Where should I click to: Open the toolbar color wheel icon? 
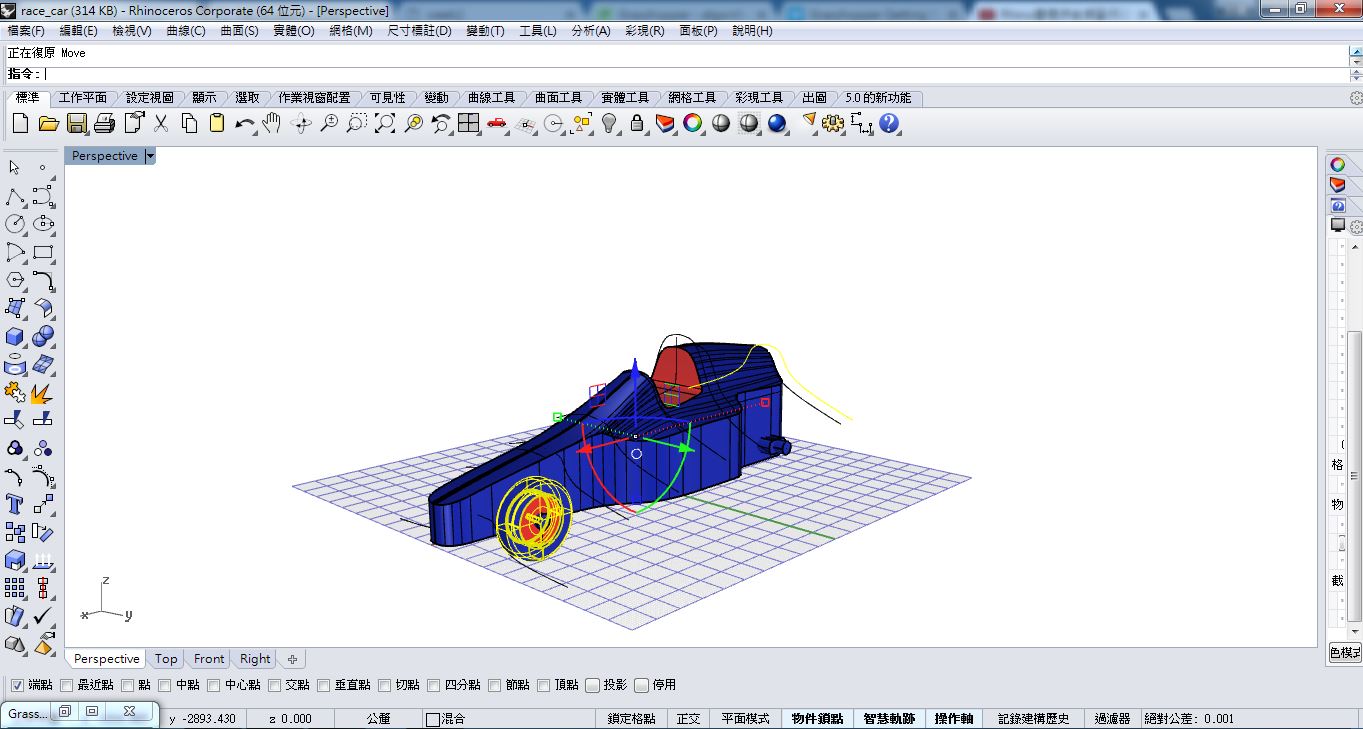tap(693, 123)
